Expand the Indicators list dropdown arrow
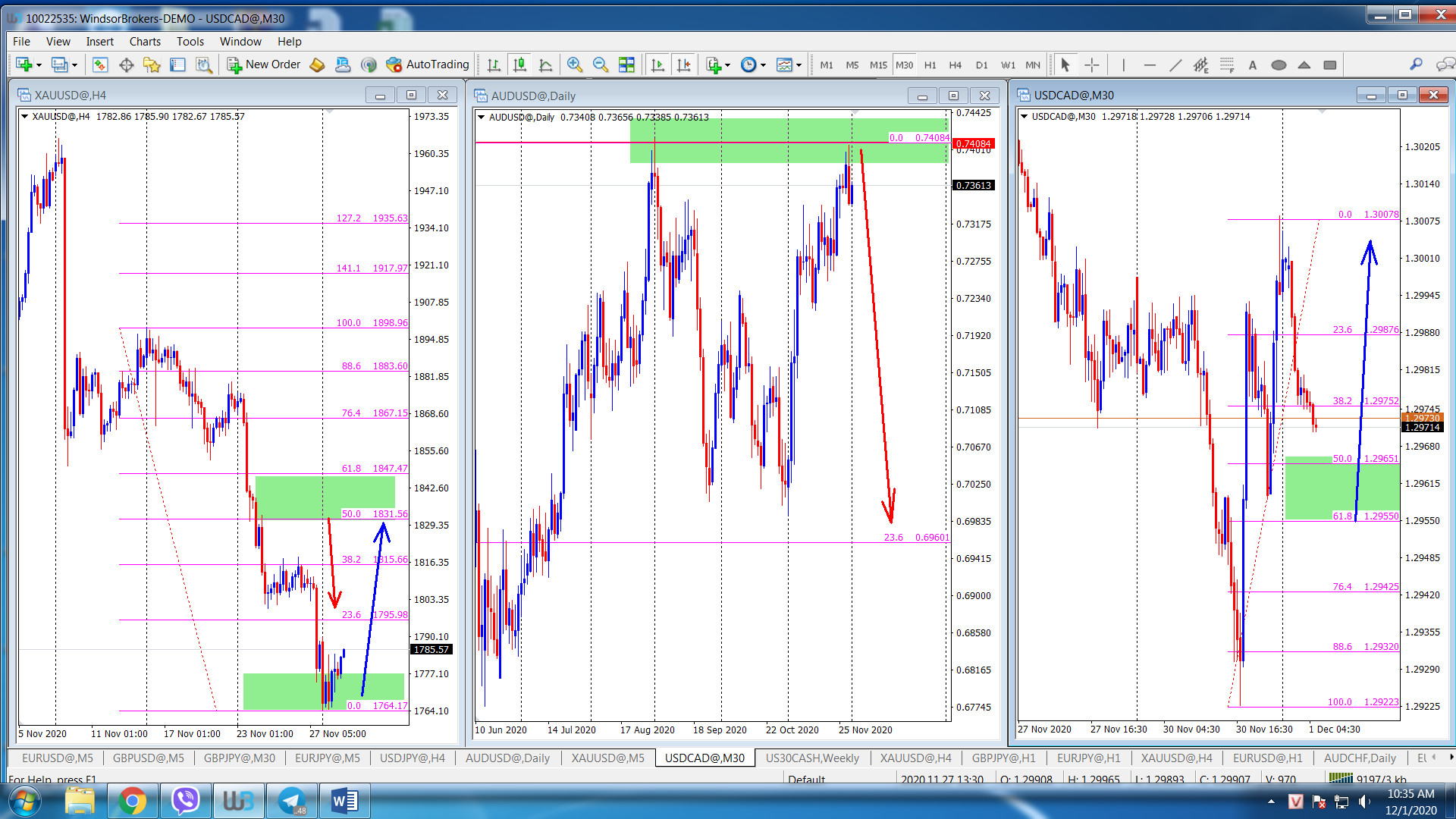 click(x=727, y=65)
